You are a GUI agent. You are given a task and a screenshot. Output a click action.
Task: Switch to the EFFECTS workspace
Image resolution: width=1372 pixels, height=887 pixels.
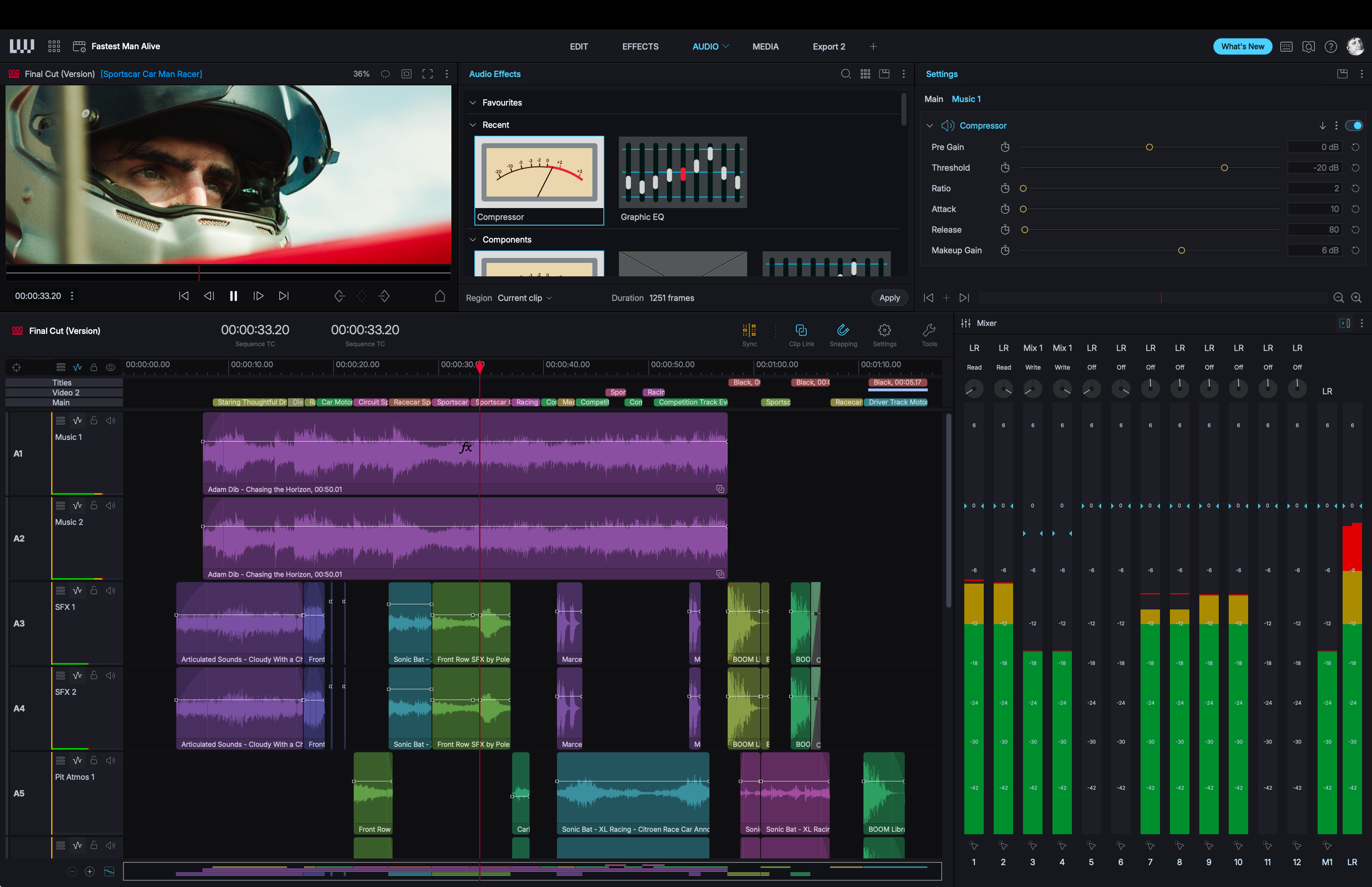[x=640, y=47]
